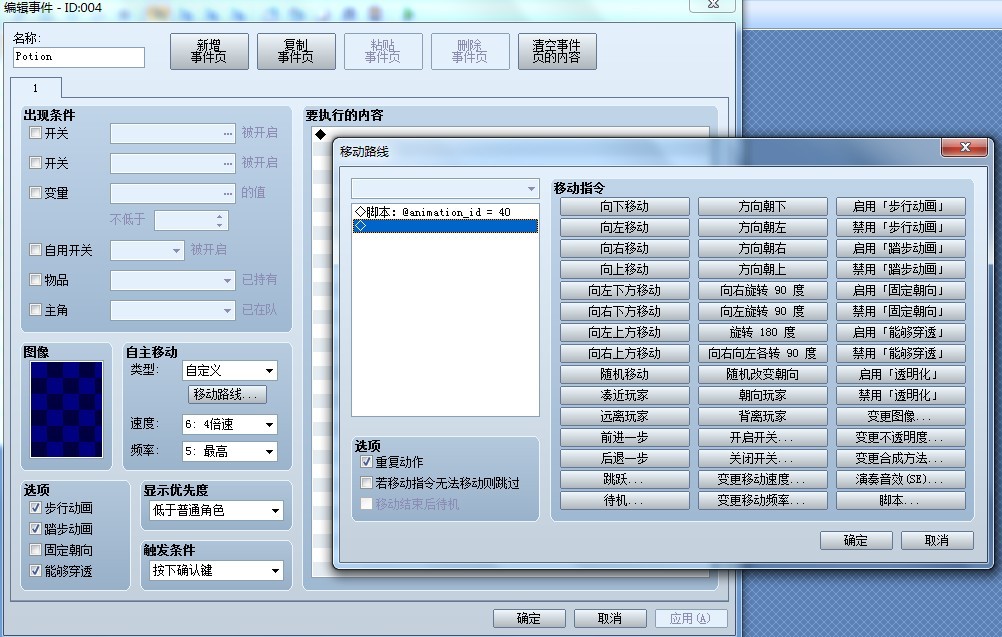This screenshot has width=1002, height=637.
Task: Check the 变量 condition checkbox
Action: pyautogui.click(x=36, y=192)
